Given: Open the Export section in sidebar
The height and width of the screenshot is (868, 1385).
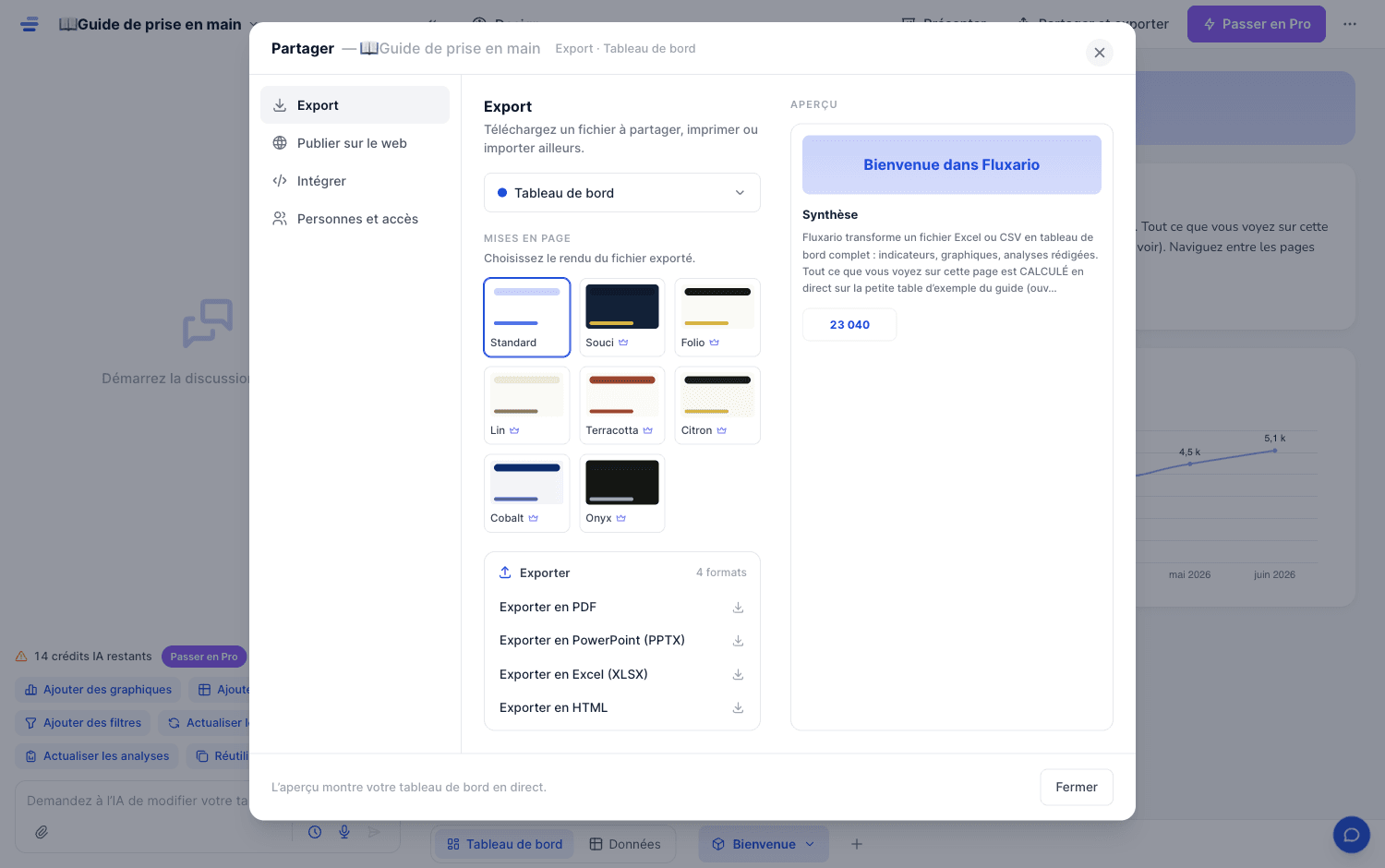Looking at the screenshot, I should (355, 105).
